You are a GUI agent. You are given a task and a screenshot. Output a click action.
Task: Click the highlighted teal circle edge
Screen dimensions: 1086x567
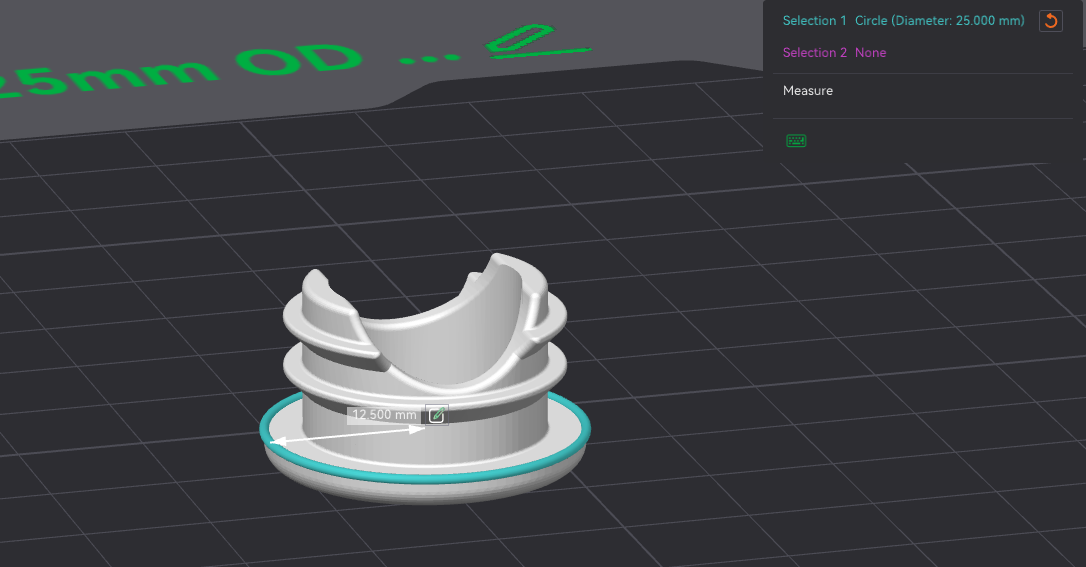tap(425, 477)
